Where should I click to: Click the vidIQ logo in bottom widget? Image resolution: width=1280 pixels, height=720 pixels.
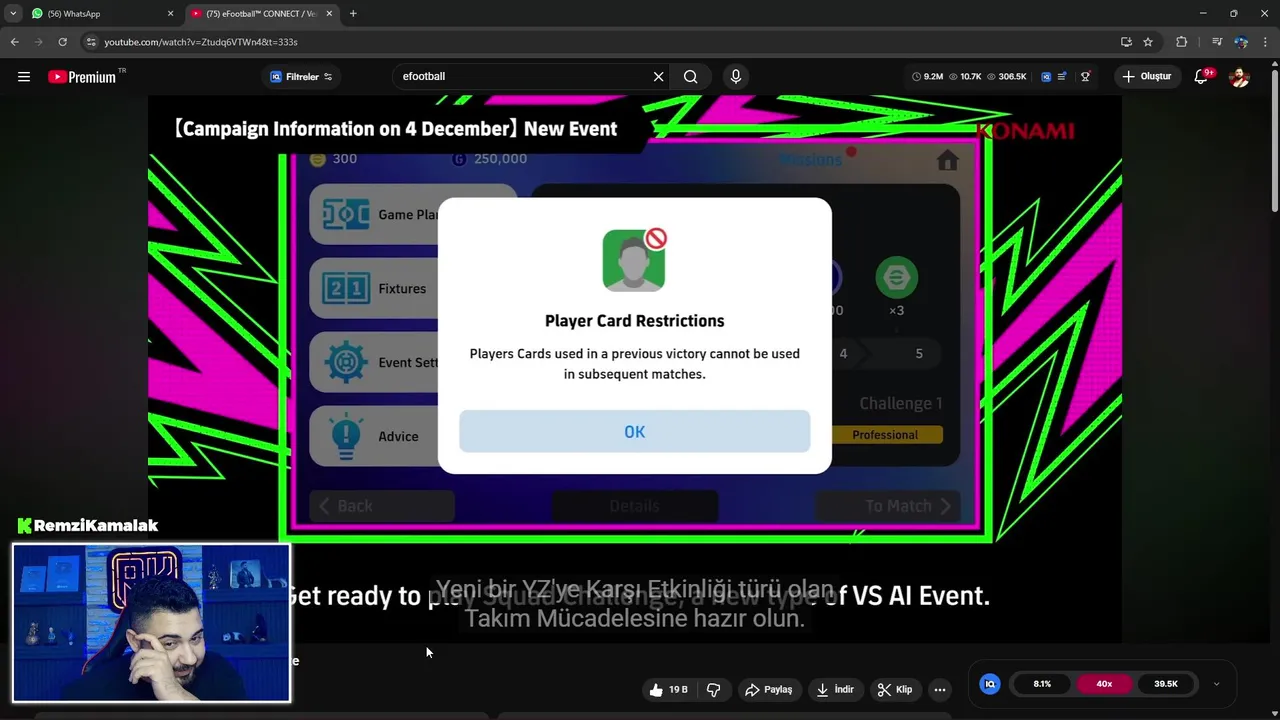point(990,684)
